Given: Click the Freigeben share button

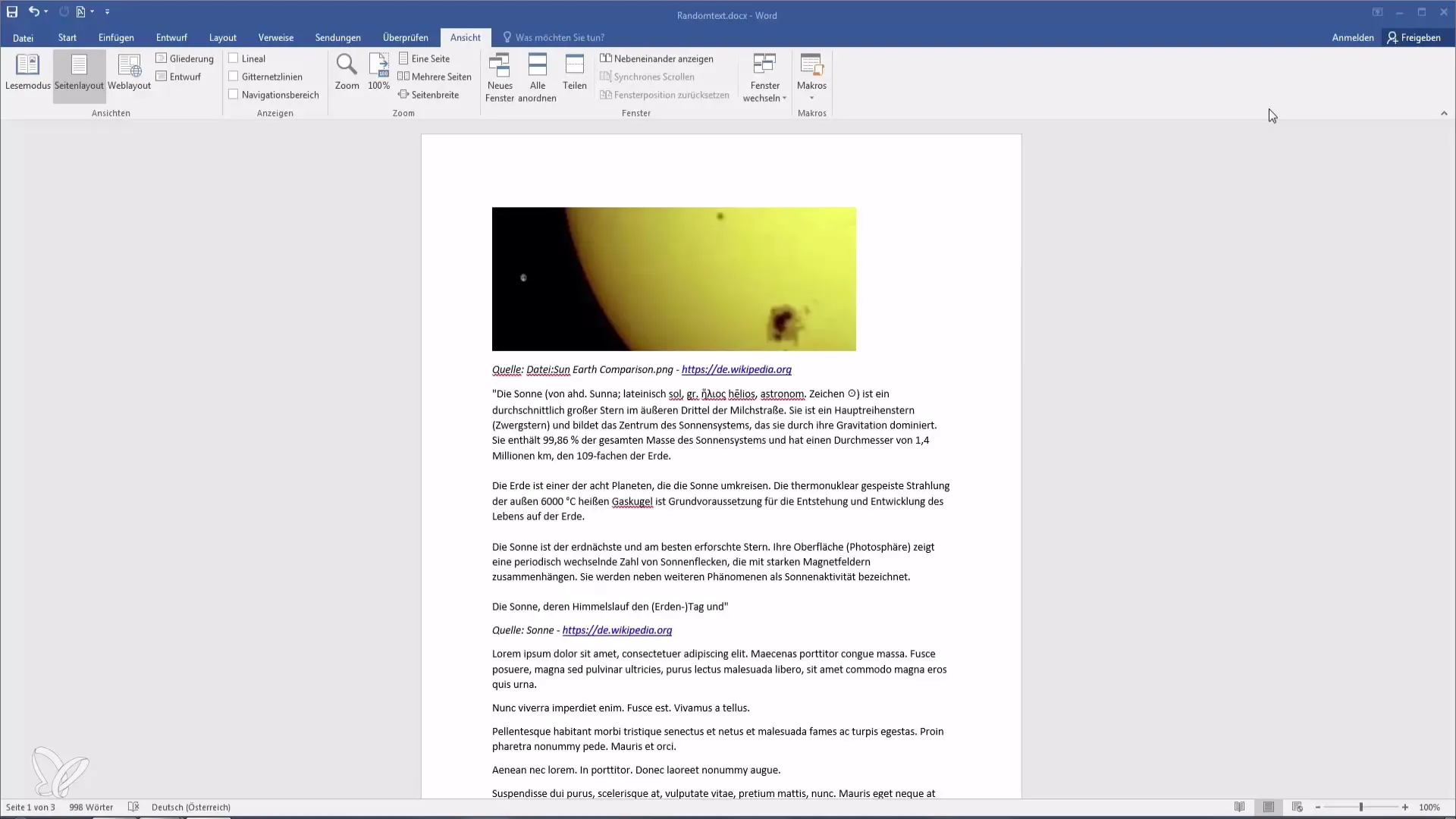Looking at the screenshot, I should click(1414, 37).
